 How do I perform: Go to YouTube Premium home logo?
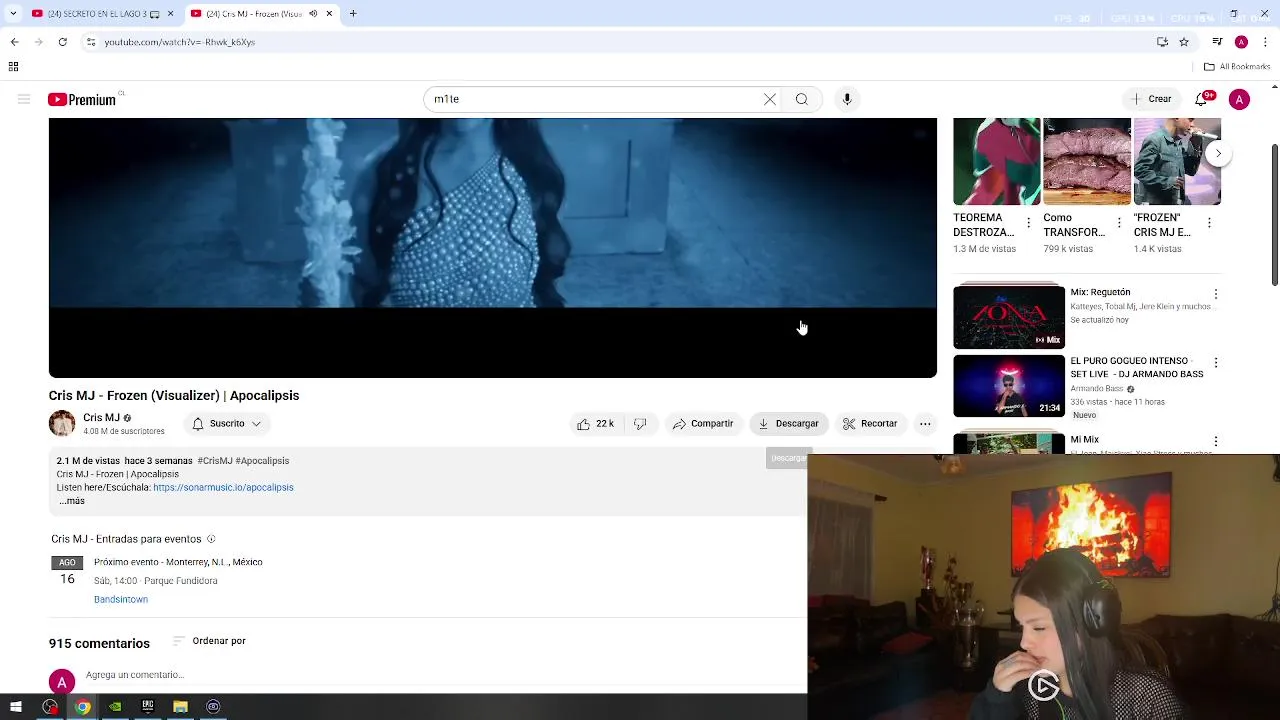click(x=81, y=99)
